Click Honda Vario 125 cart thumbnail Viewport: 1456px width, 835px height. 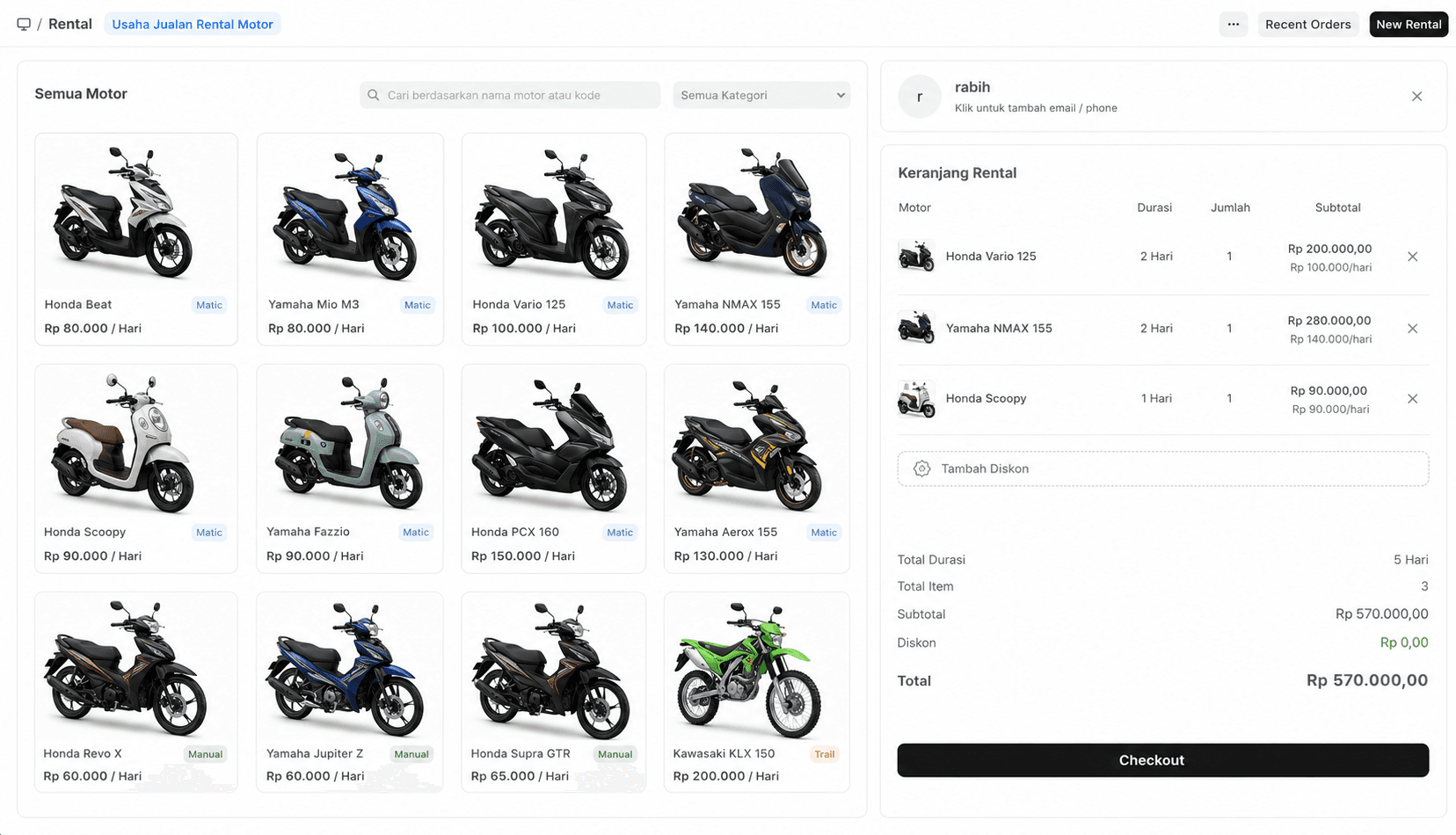(916, 257)
